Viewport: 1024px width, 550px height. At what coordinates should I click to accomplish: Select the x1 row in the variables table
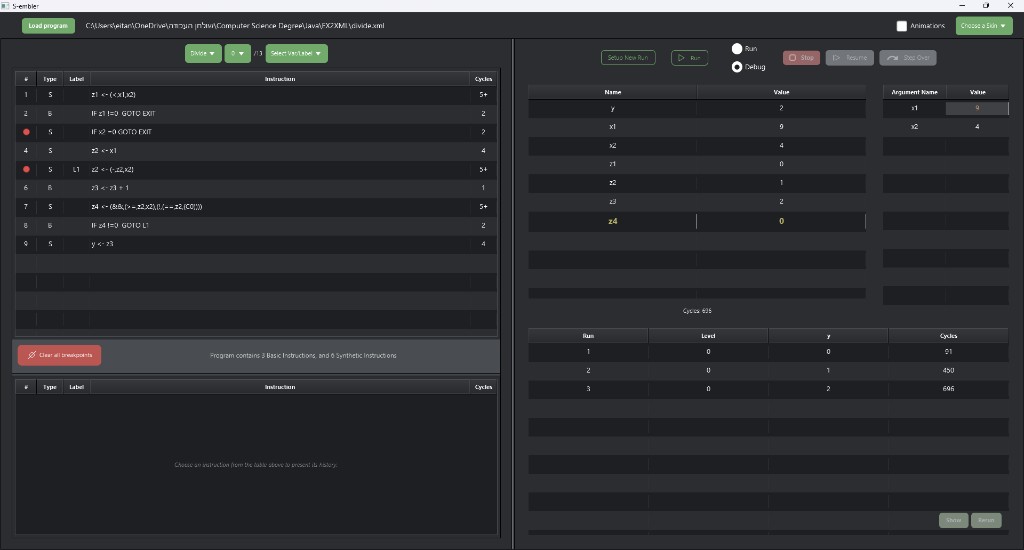[x=697, y=127]
